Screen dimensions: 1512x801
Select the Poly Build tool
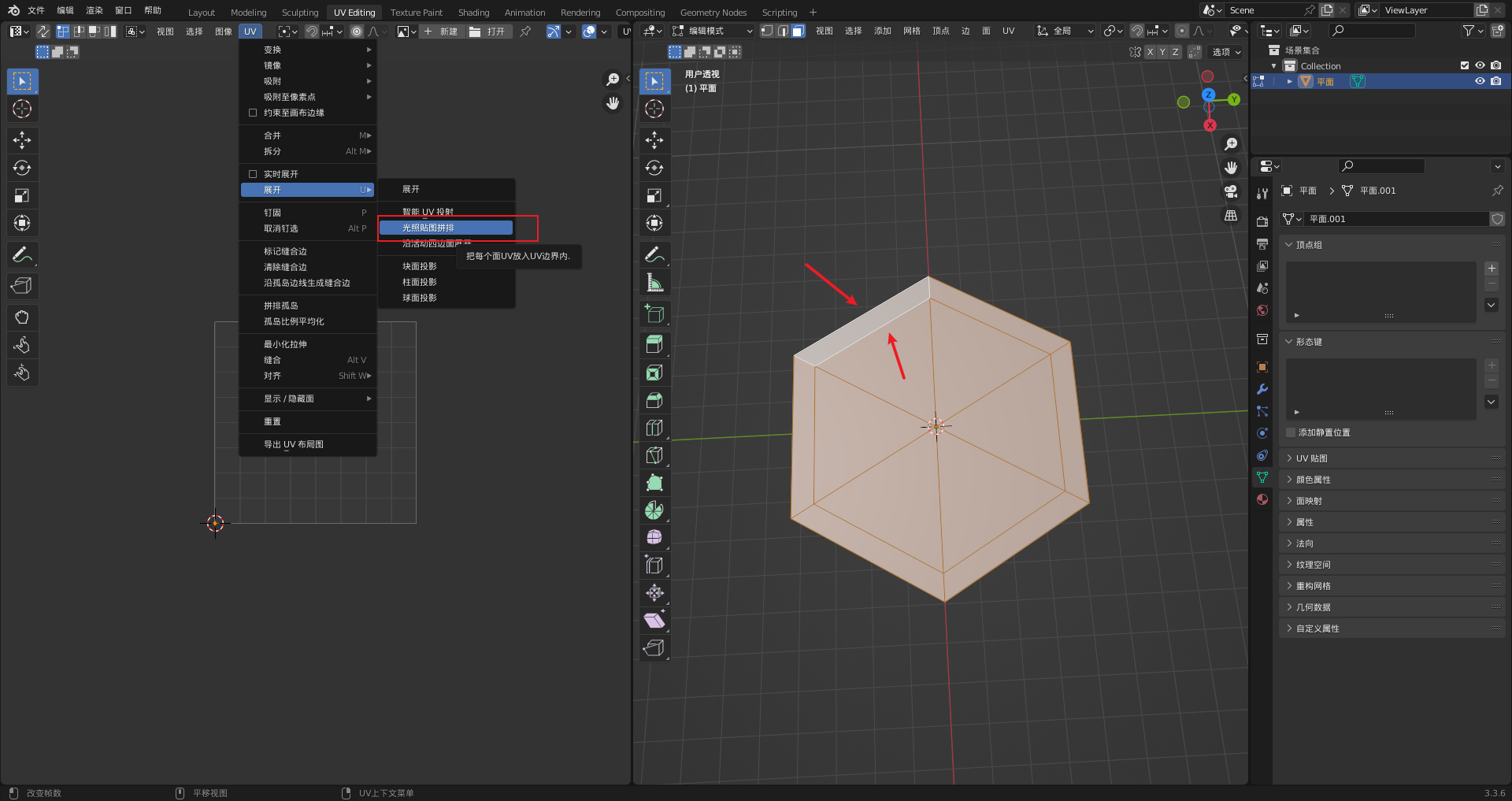(654, 483)
